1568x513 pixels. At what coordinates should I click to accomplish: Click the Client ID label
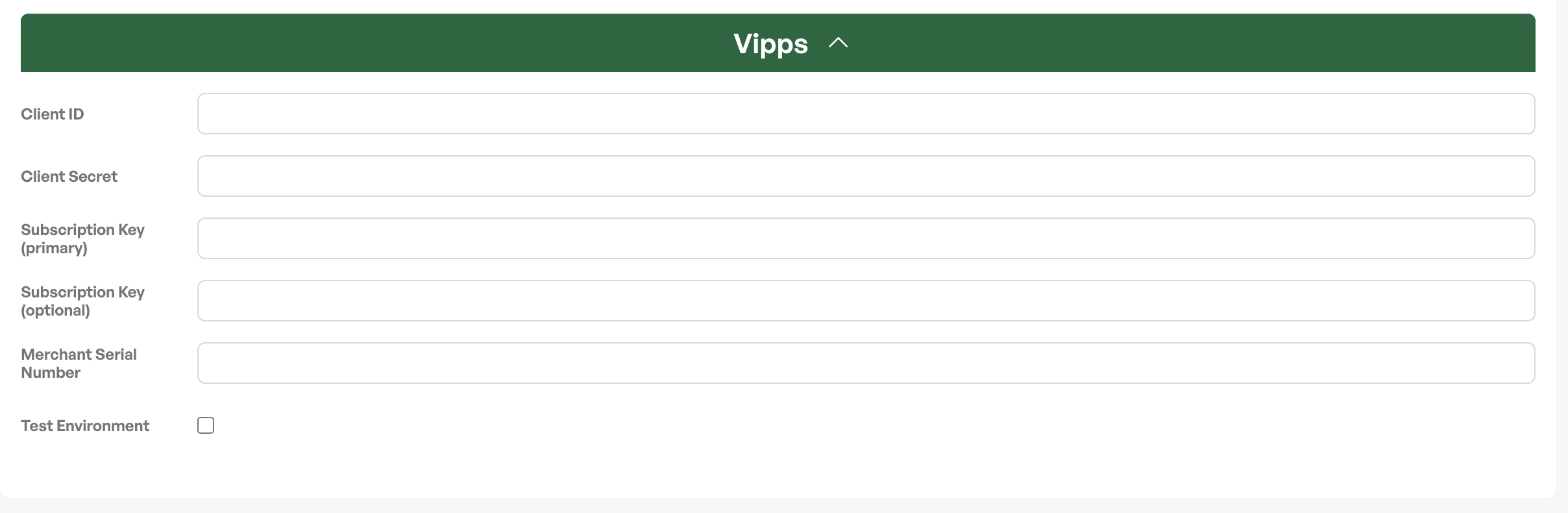(x=53, y=114)
